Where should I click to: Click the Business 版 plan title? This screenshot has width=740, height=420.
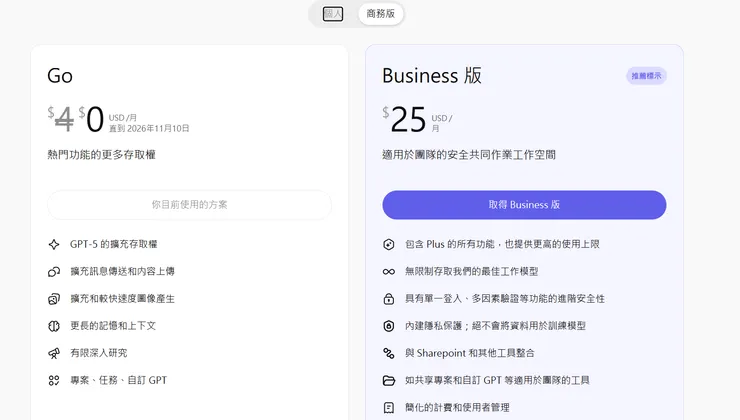pyautogui.click(x=432, y=76)
